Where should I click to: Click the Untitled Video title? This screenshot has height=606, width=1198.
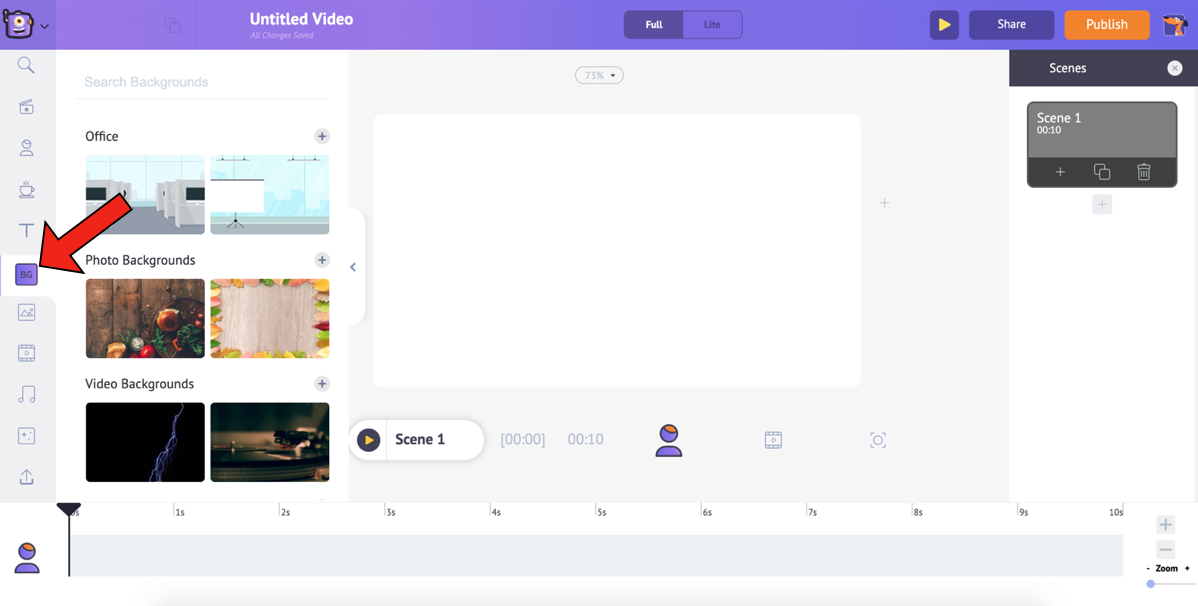301,19
